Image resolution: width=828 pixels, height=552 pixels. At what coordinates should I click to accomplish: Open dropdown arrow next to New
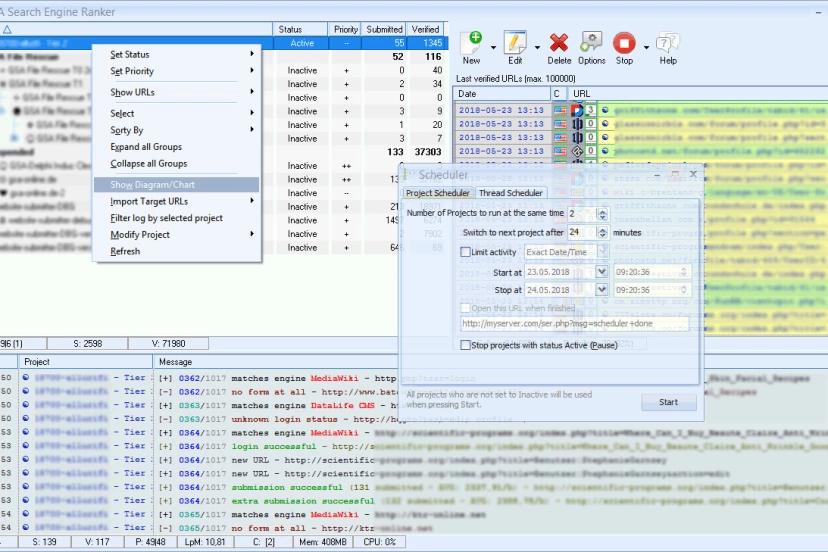tap(493, 48)
